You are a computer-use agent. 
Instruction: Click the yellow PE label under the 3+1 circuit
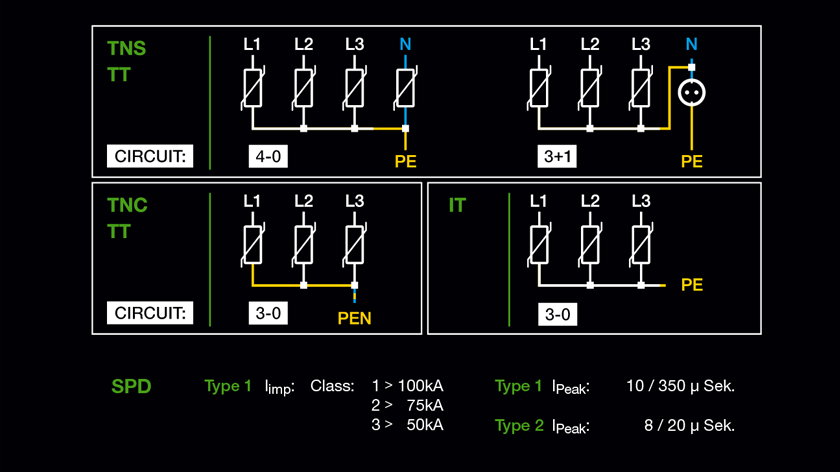(692, 161)
